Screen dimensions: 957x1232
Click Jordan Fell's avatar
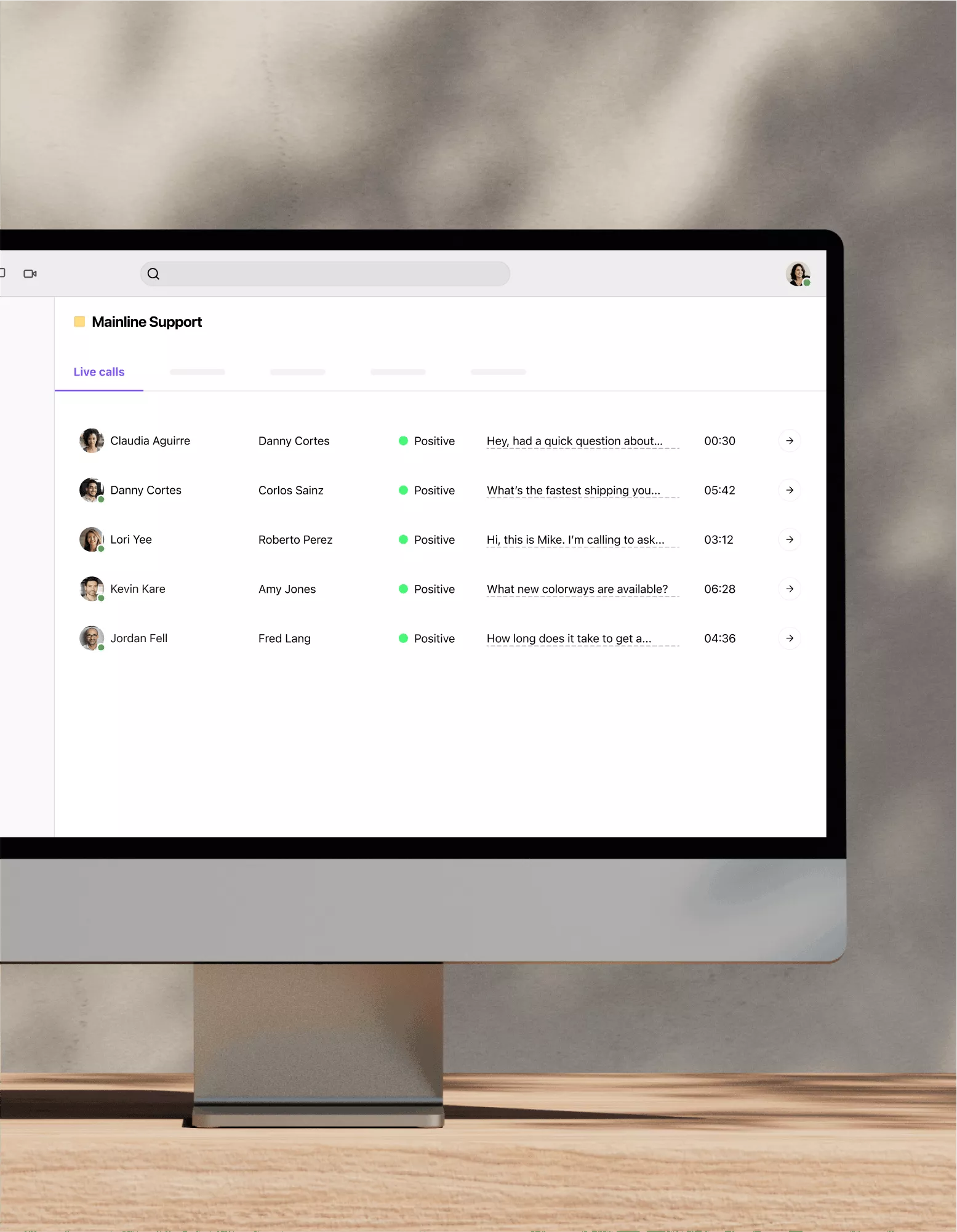(92, 638)
